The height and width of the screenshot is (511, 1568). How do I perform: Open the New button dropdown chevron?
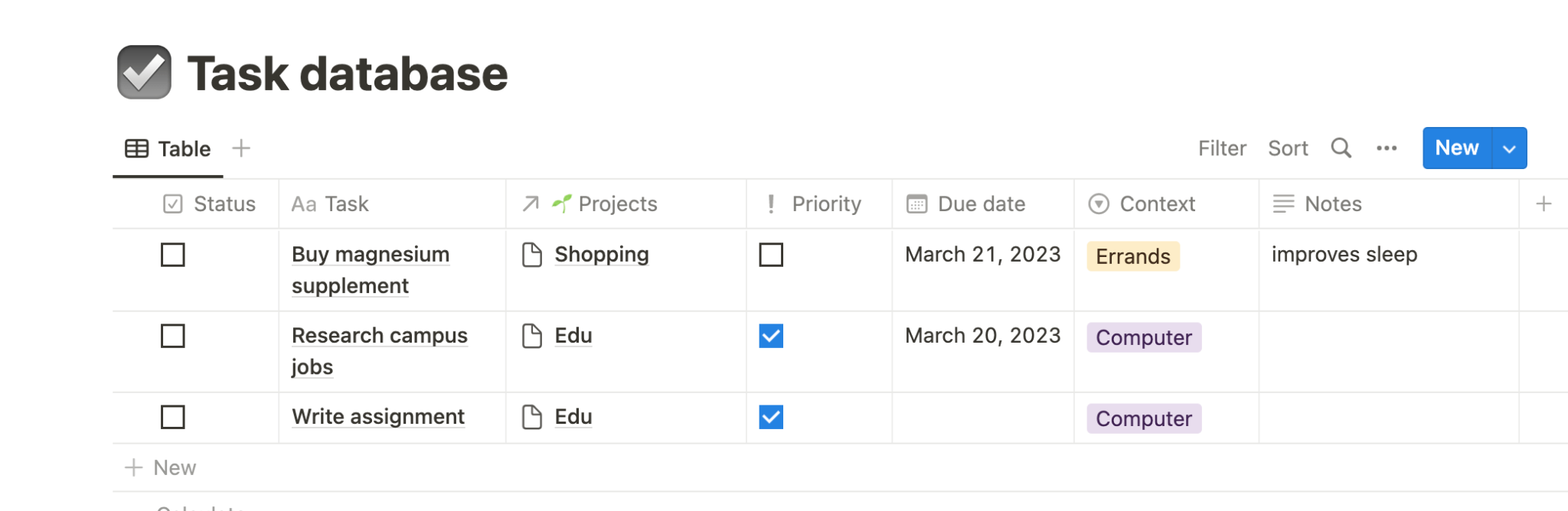click(x=1509, y=148)
